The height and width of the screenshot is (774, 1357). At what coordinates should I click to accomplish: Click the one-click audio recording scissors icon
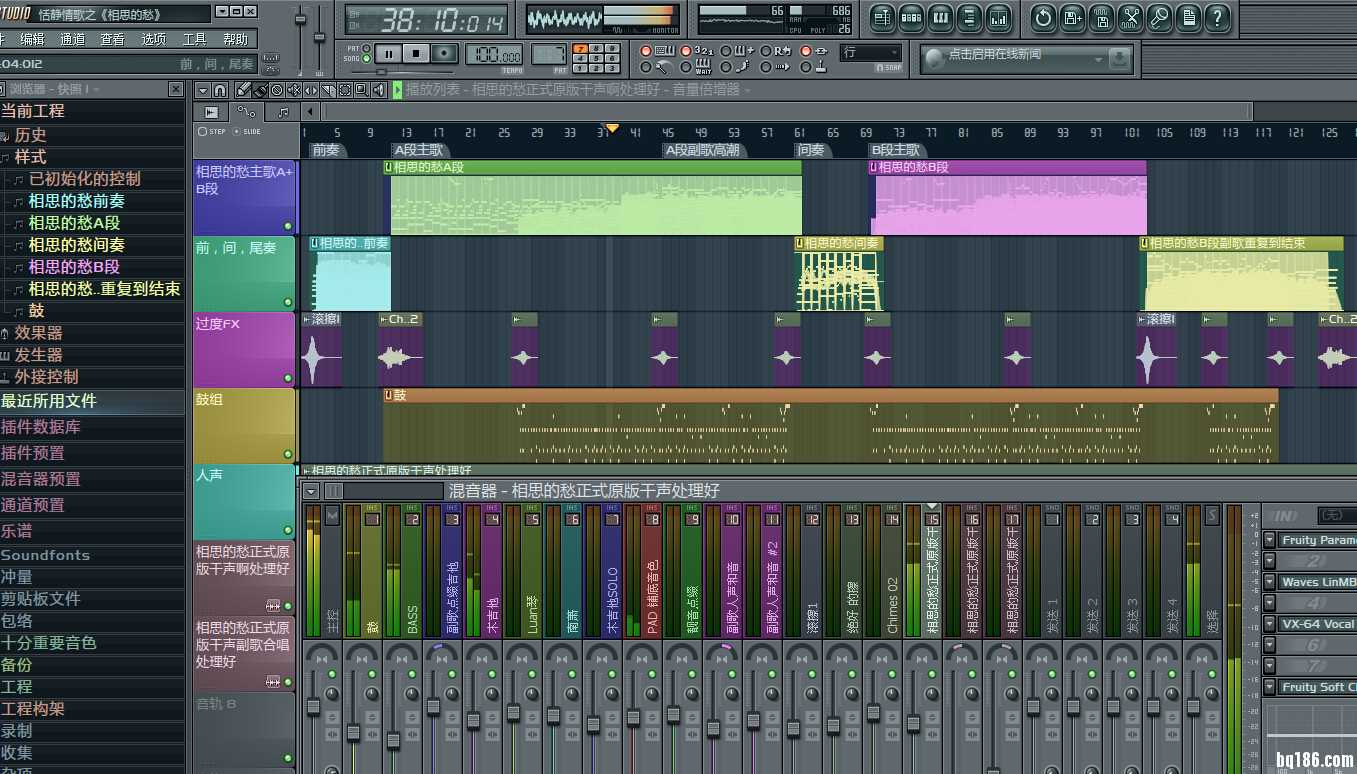tap(1130, 17)
